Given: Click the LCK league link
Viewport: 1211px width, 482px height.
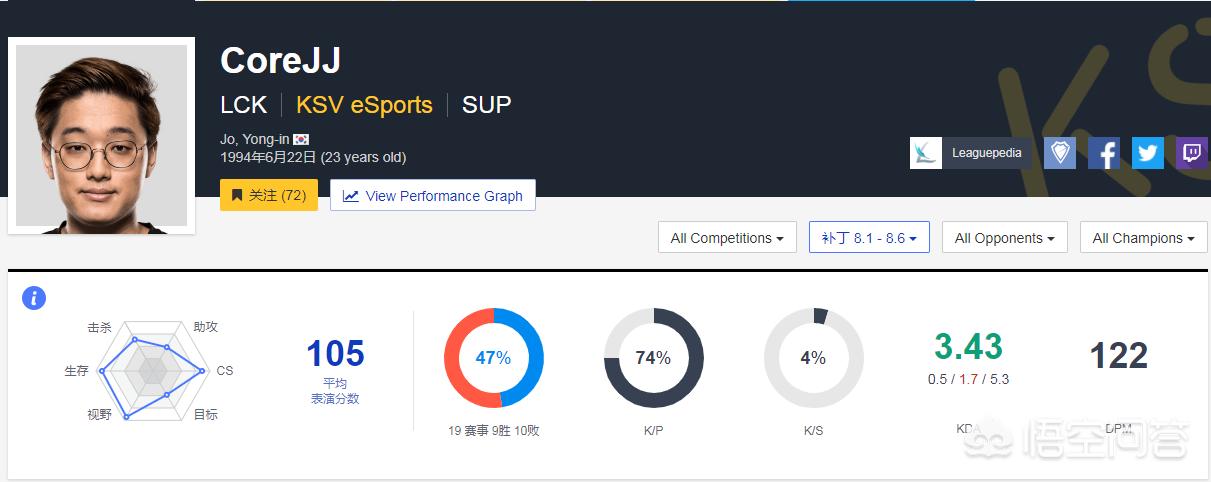Looking at the screenshot, I should click(x=244, y=105).
